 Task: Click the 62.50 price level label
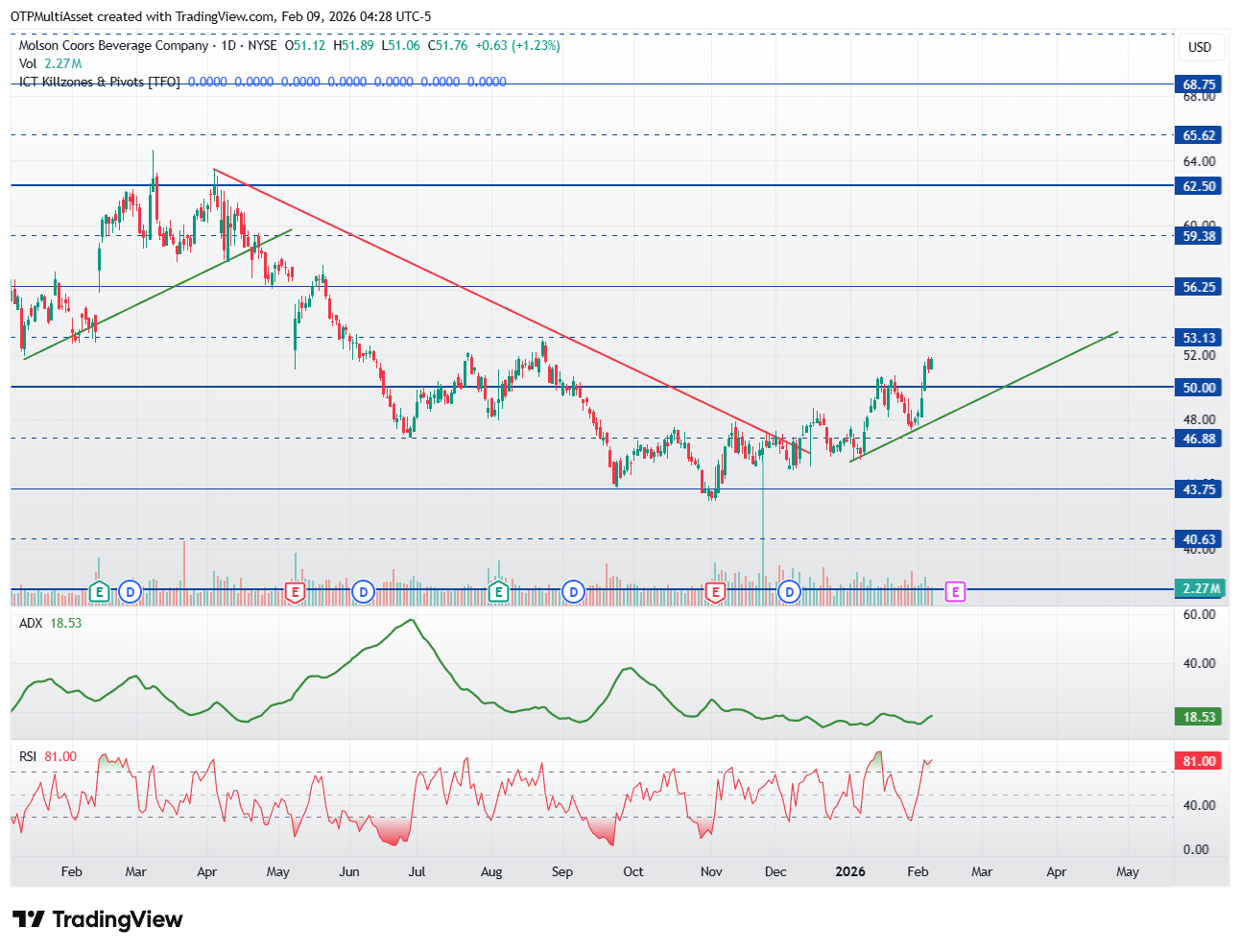(x=1199, y=186)
